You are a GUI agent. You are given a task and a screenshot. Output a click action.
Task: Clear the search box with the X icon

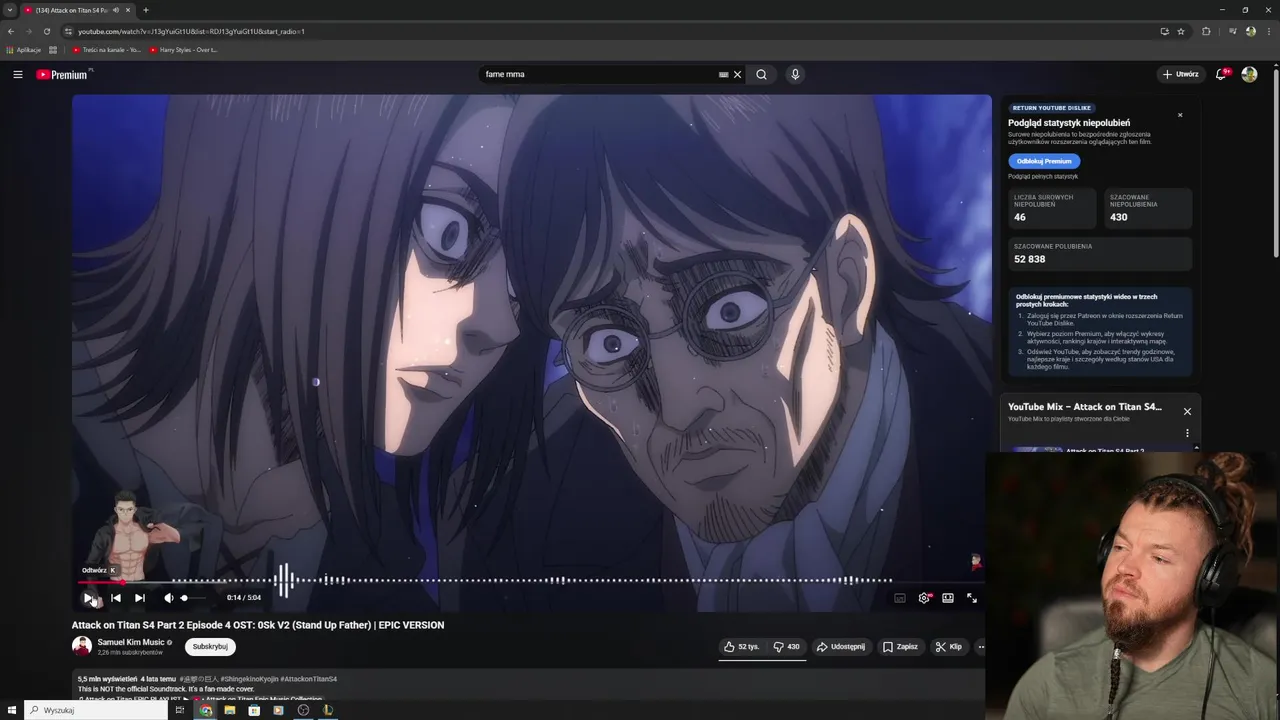[x=738, y=74]
